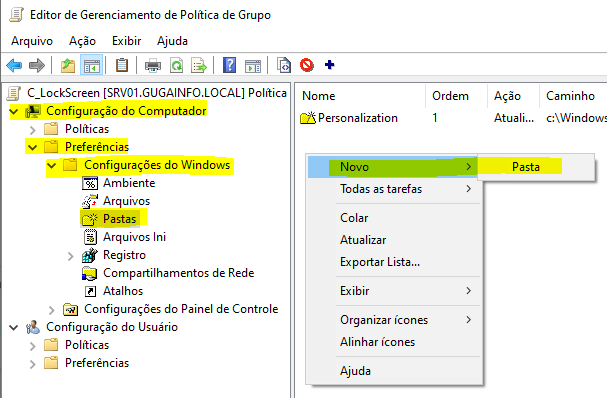Click the Arquivos Ini document icon
607x398 pixels.
point(90,237)
